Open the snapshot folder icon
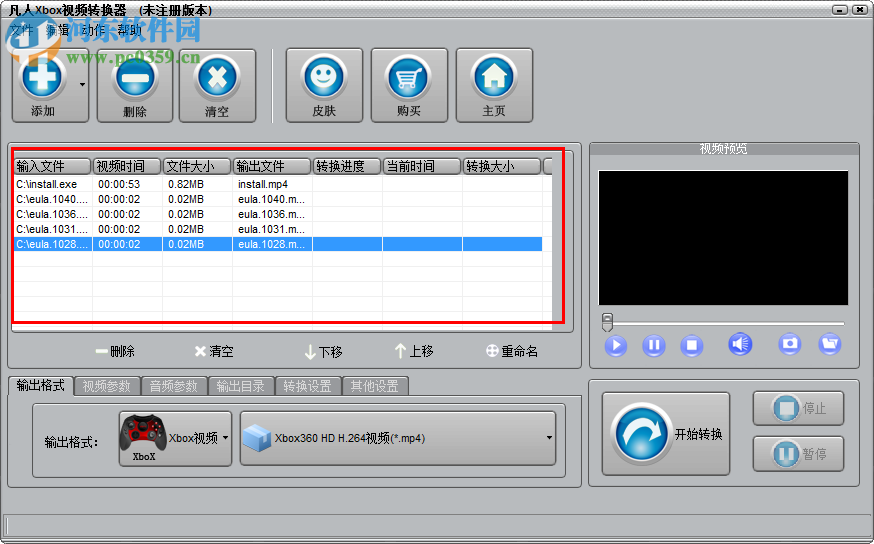Screen dimensions: 874x544 click(830, 344)
